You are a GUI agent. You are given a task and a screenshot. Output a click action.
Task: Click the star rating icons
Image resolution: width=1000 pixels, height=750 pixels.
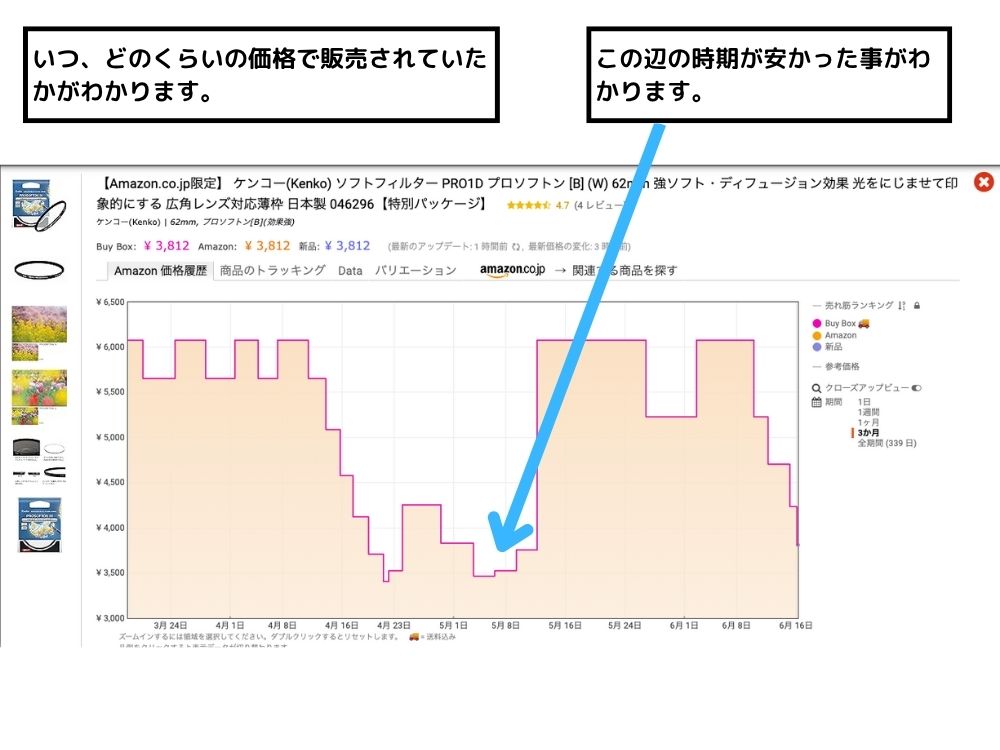(528, 205)
